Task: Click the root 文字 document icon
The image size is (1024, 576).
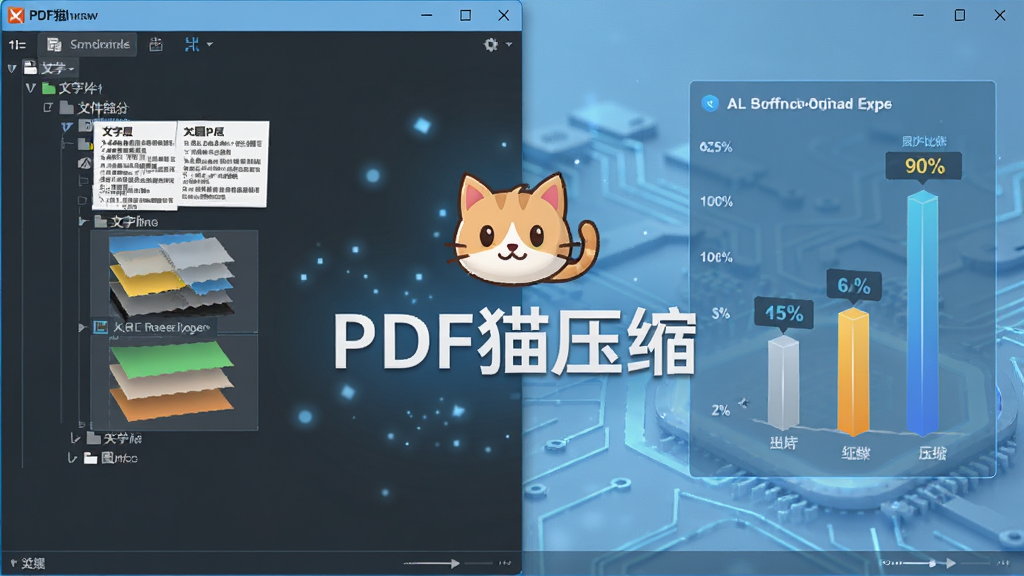Action: pos(30,67)
